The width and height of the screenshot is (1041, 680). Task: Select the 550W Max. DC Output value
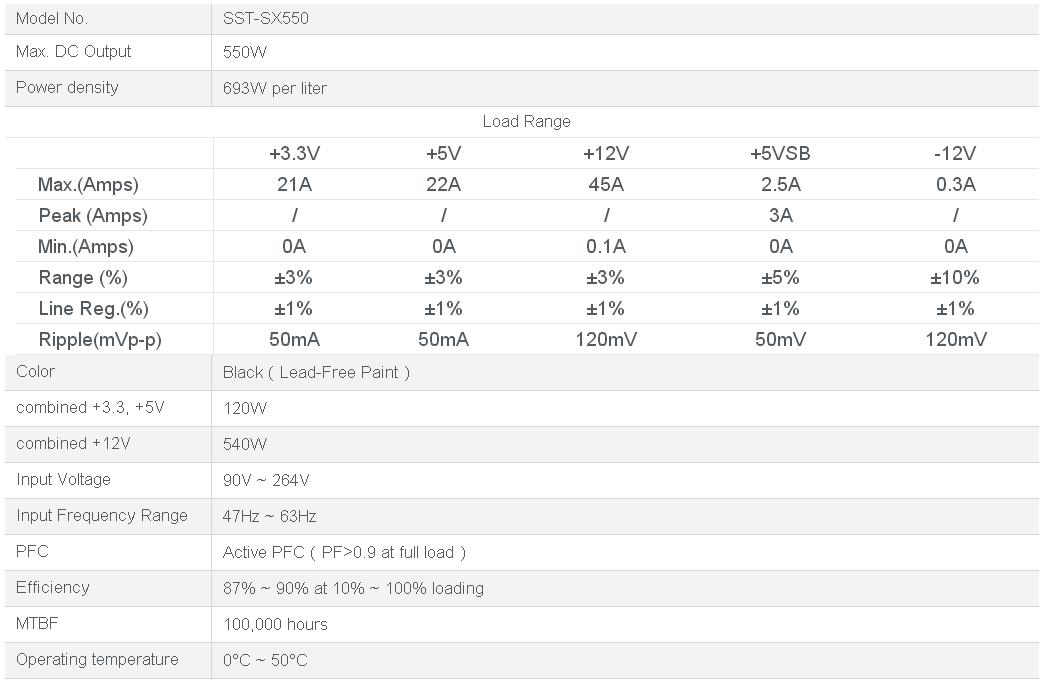click(x=245, y=52)
